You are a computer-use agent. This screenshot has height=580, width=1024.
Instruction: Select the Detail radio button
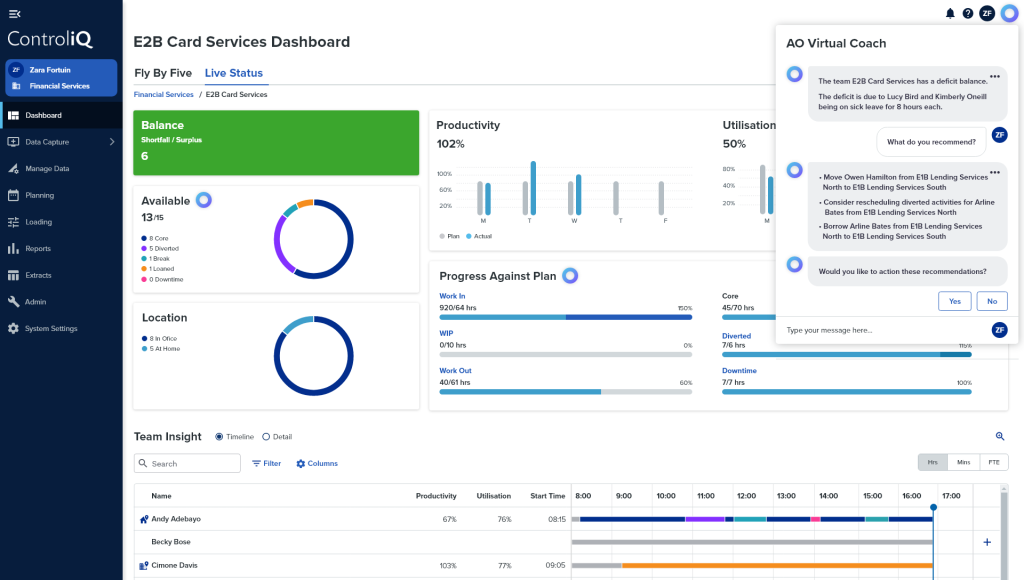(x=266, y=437)
